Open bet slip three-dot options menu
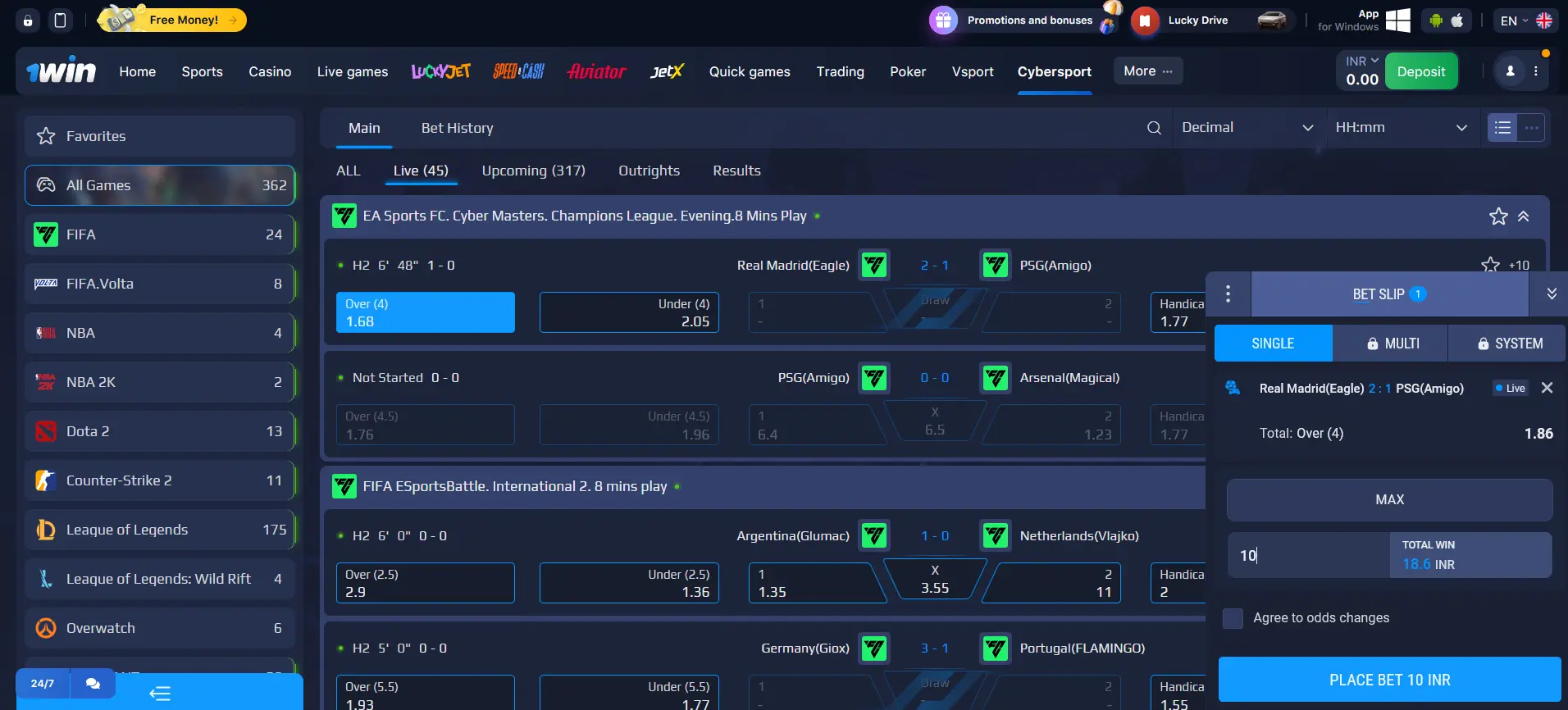The image size is (1568, 710). tap(1228, 294)
